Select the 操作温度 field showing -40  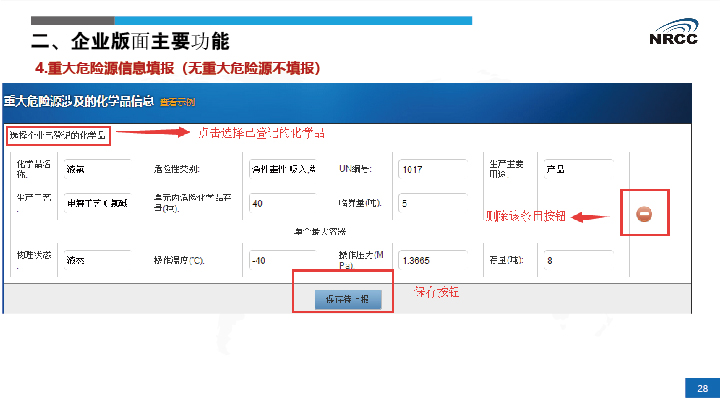(x=284, y=260)
